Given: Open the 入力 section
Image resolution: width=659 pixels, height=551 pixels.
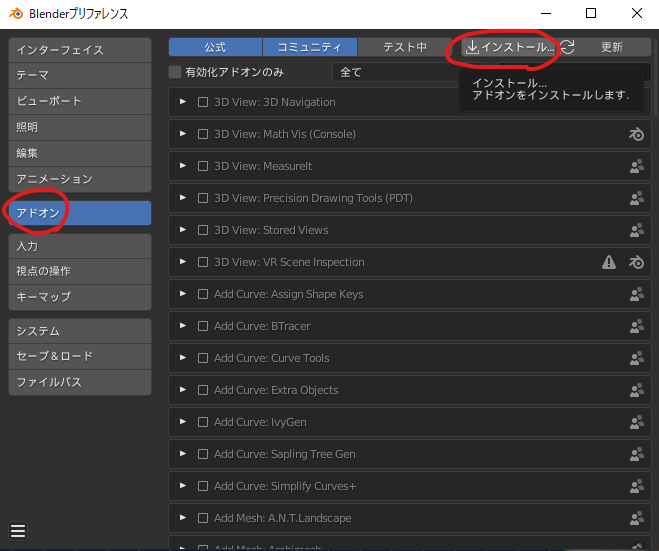Looking at the screenshot, I should 80,246.
